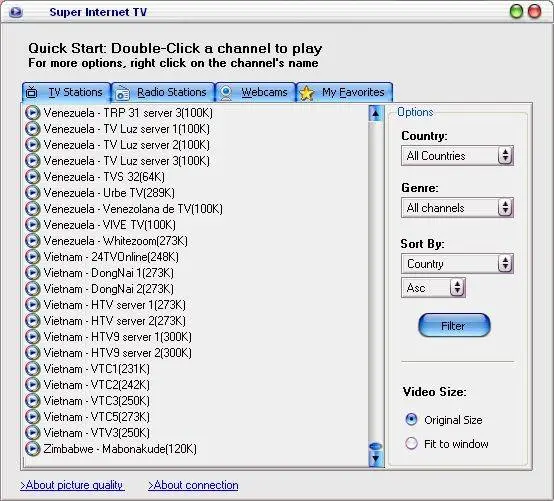Open the Asc sort order dropdown
554x501 pixels.
click(433, 288)
